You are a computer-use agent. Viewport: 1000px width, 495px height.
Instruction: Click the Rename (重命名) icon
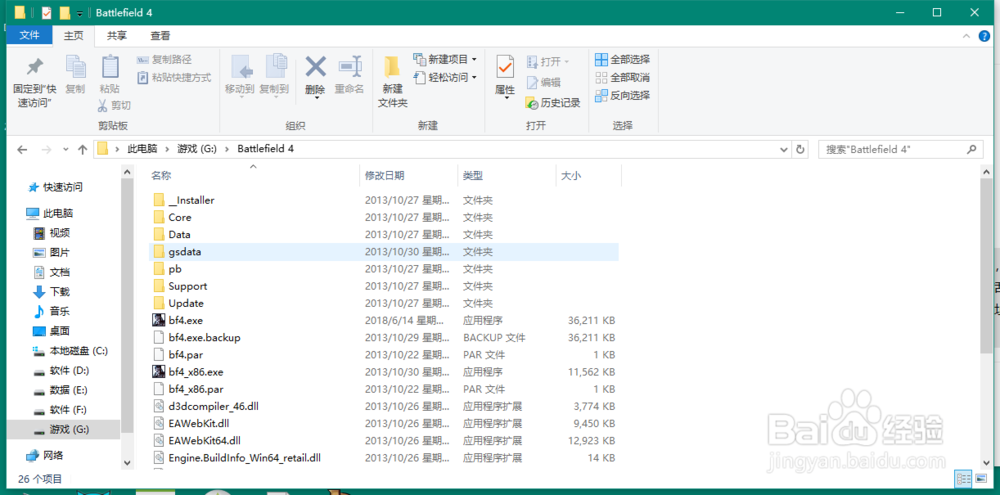349,66
